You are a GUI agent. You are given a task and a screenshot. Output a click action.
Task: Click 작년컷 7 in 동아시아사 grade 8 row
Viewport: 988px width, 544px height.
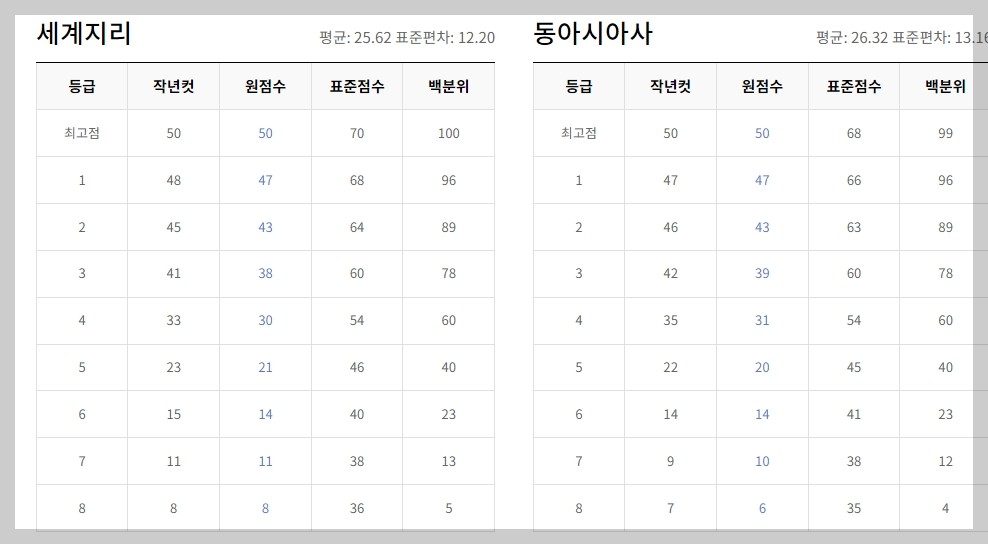pos(670,509)
